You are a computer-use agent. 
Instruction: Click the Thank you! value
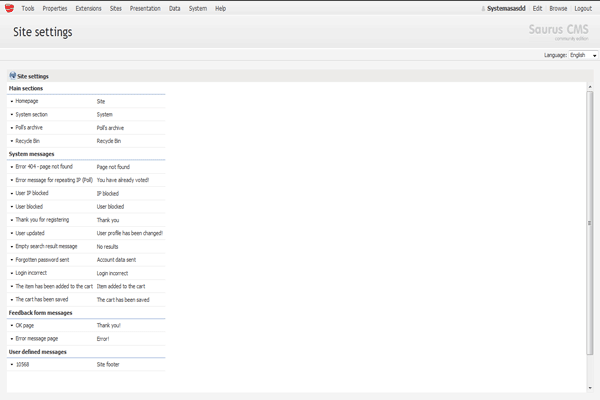[109, 325]
